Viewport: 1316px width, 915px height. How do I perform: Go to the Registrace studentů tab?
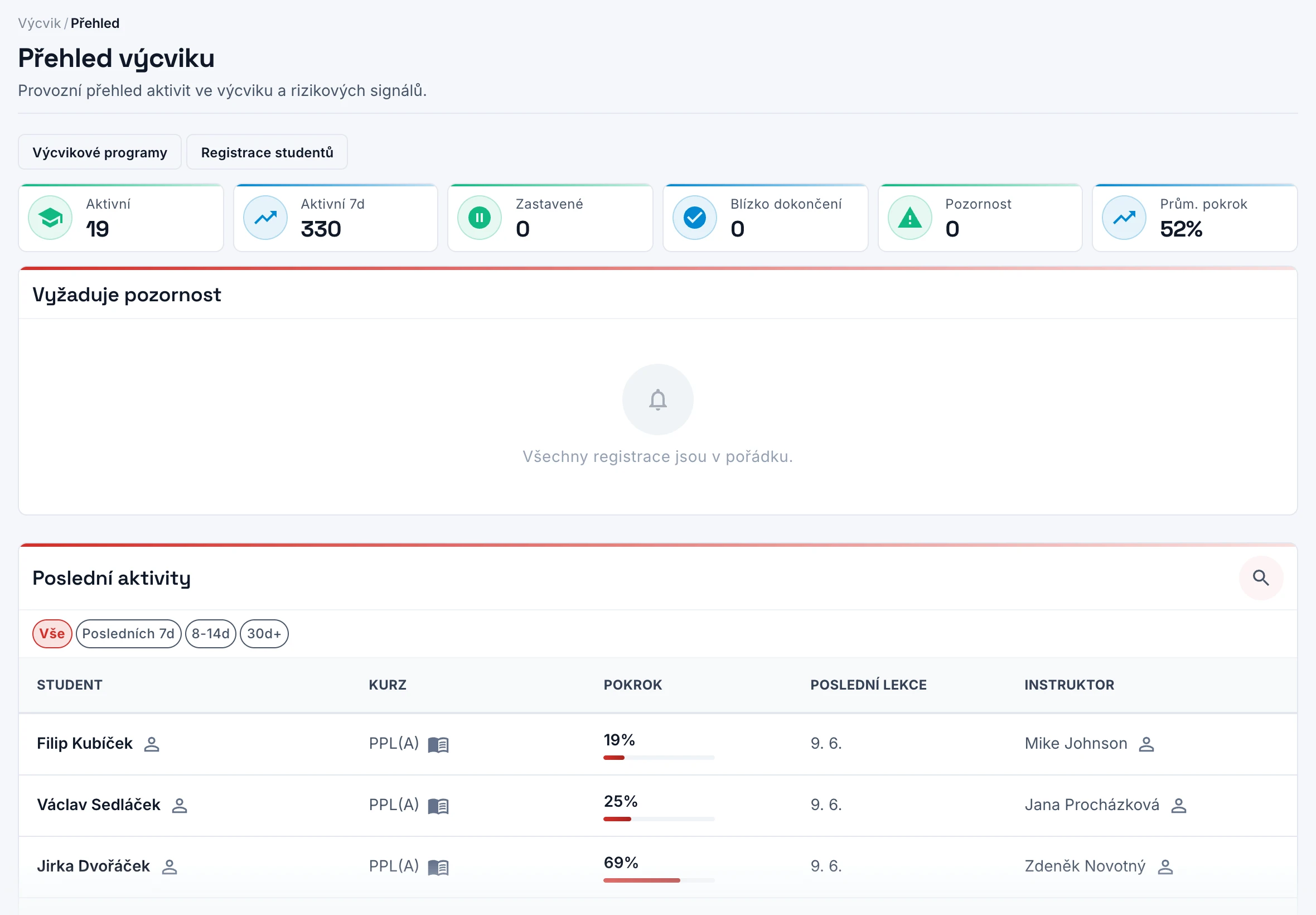coord(267,152)
